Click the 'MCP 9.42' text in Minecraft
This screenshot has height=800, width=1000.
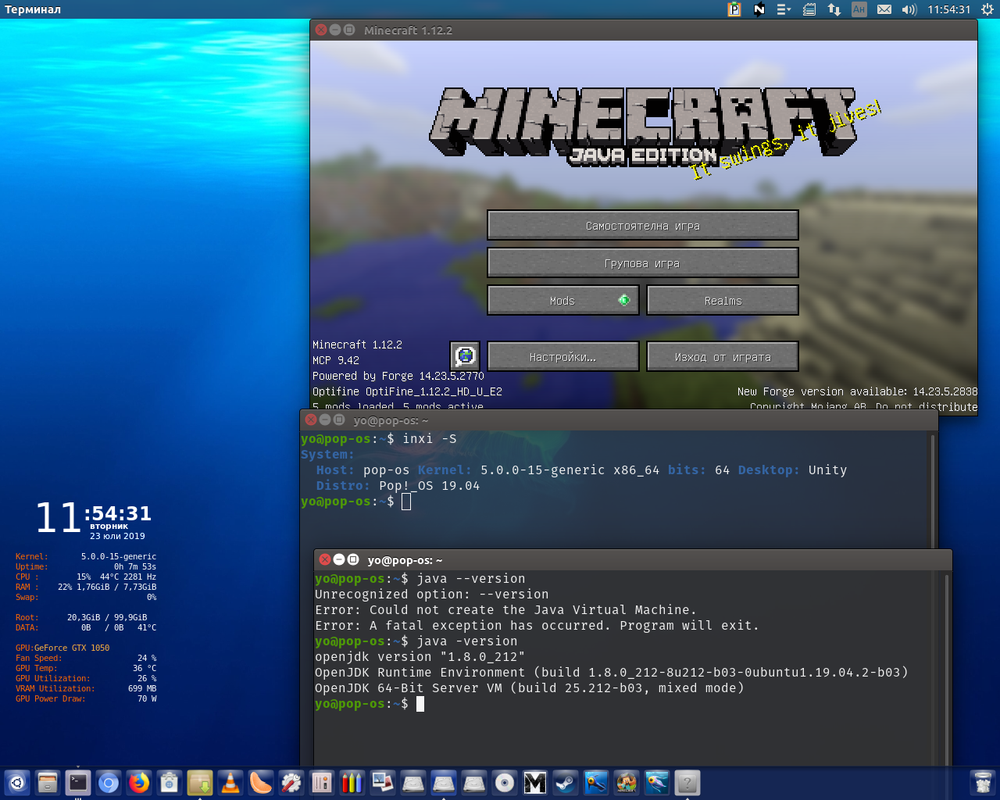pyautogui.click(x=335, y=360)
